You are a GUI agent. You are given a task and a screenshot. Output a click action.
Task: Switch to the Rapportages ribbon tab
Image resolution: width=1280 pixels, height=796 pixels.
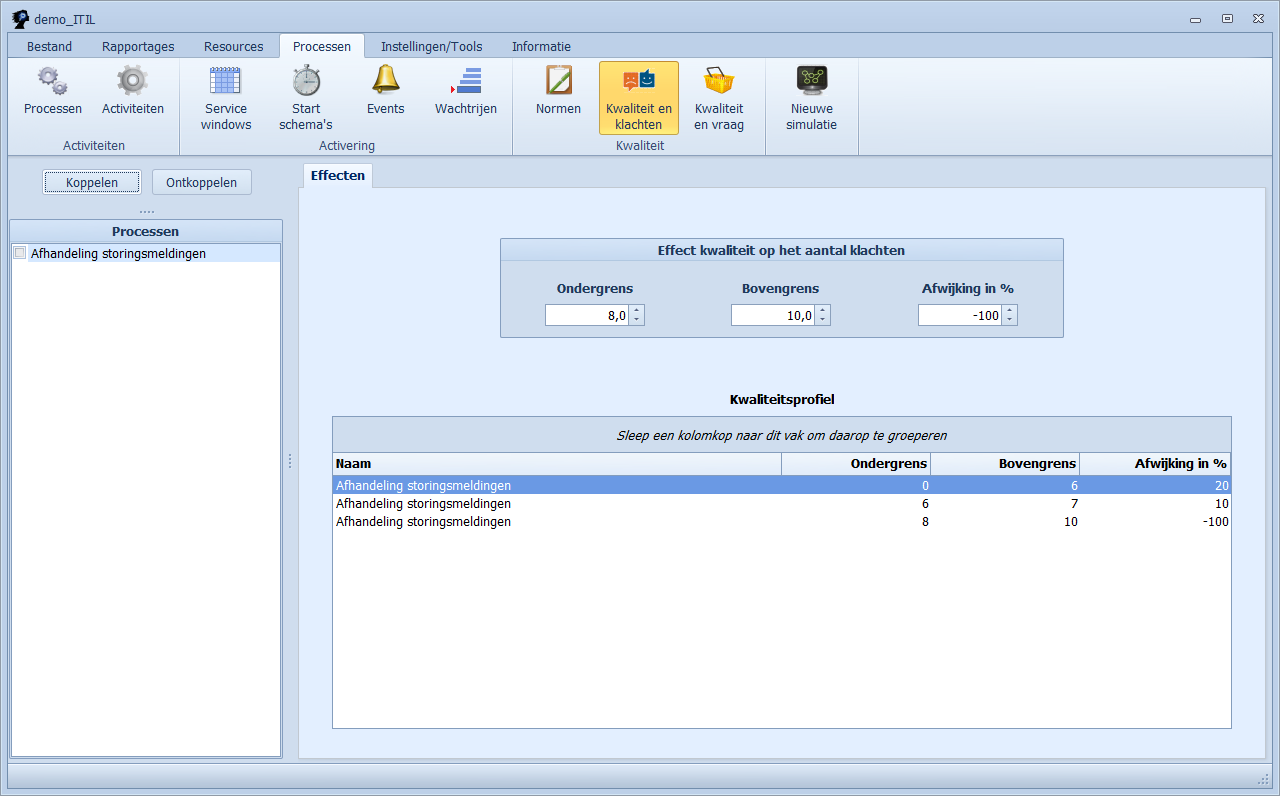click(138, 46)
